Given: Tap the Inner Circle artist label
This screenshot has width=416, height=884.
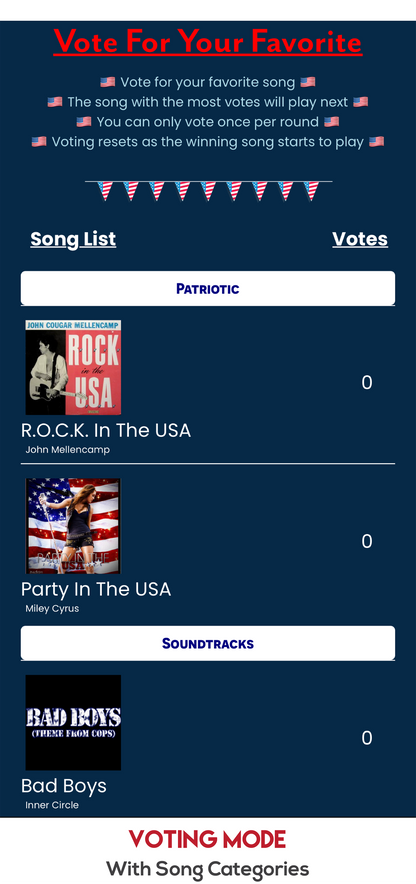Looking at the screenshot, I should [52, 805].
